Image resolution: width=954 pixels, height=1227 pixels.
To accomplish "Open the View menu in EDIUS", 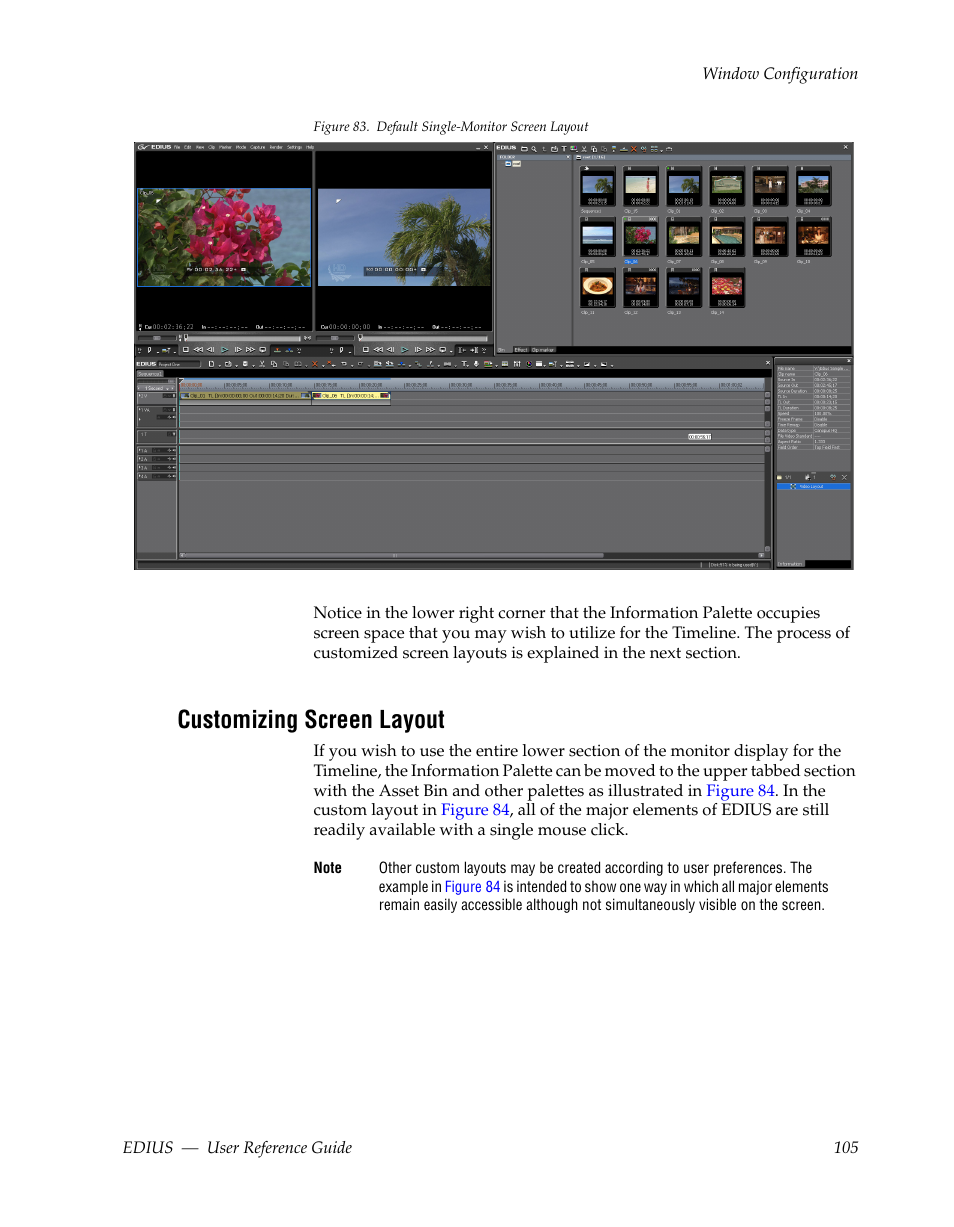I will coord(200,147).
